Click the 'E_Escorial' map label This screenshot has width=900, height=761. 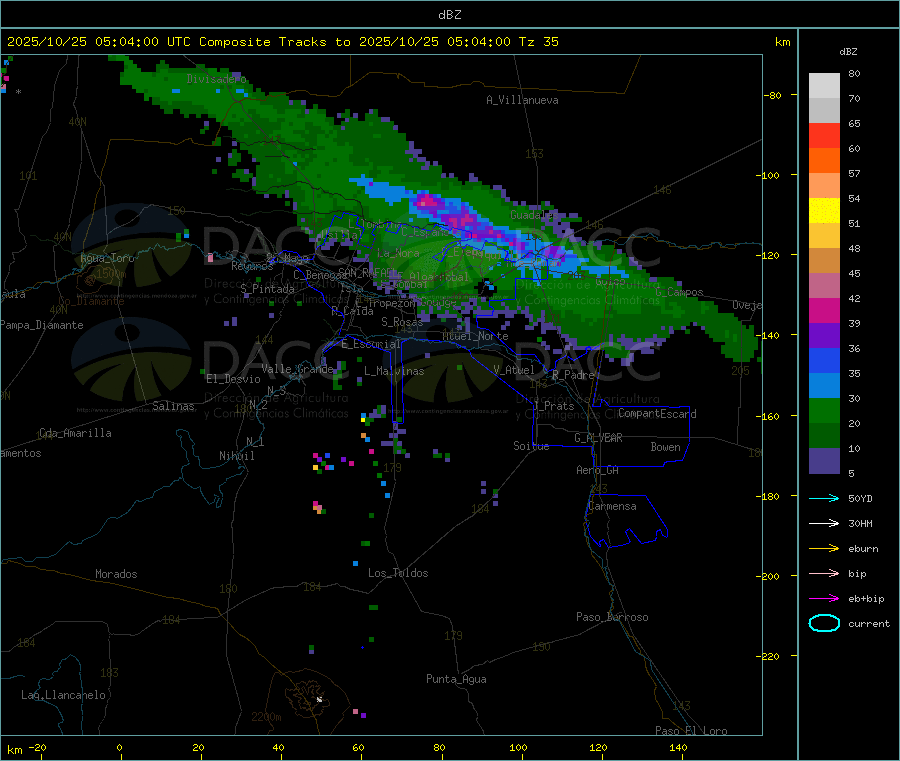371,344
